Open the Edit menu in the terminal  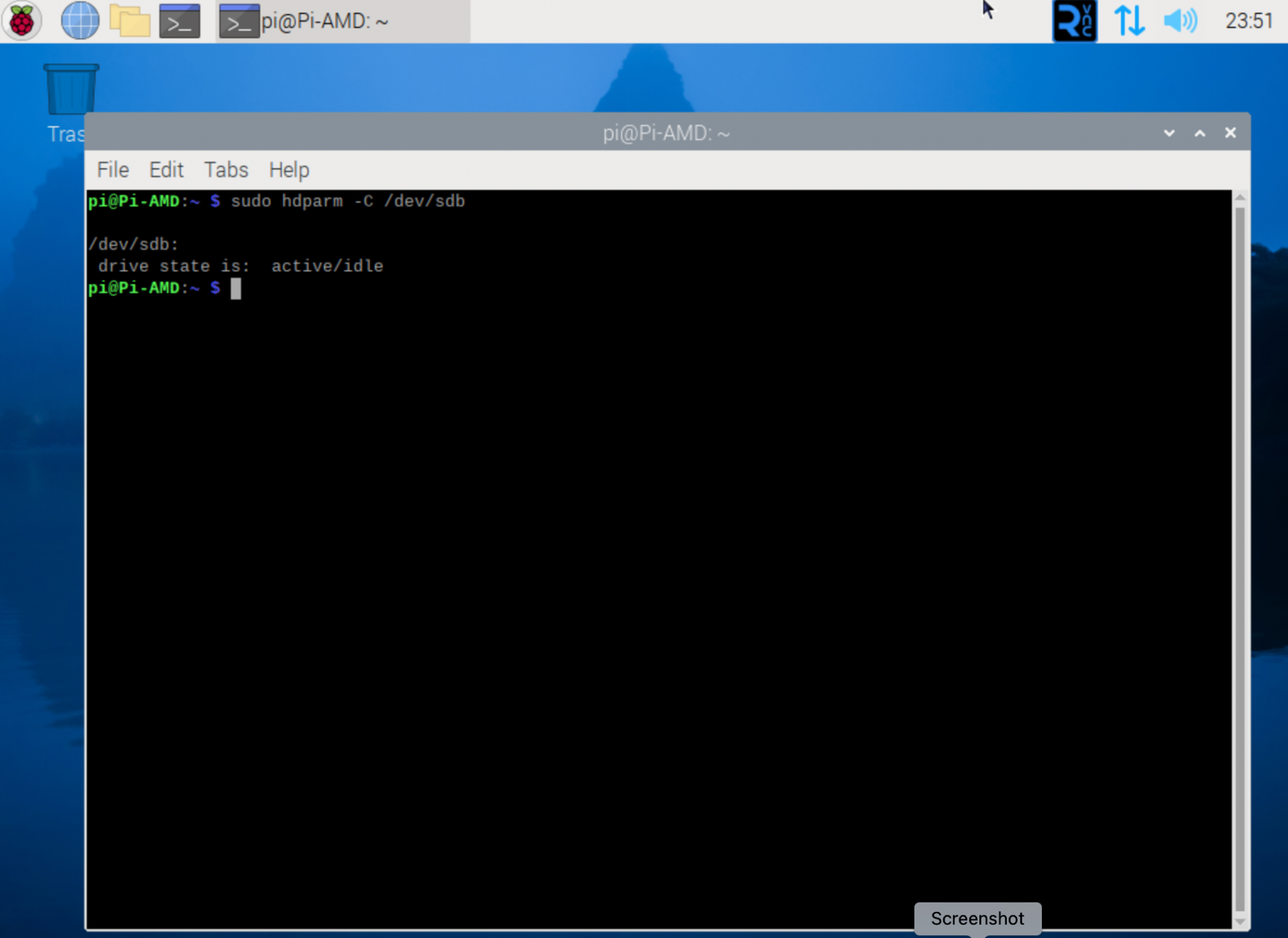[166, 170]
